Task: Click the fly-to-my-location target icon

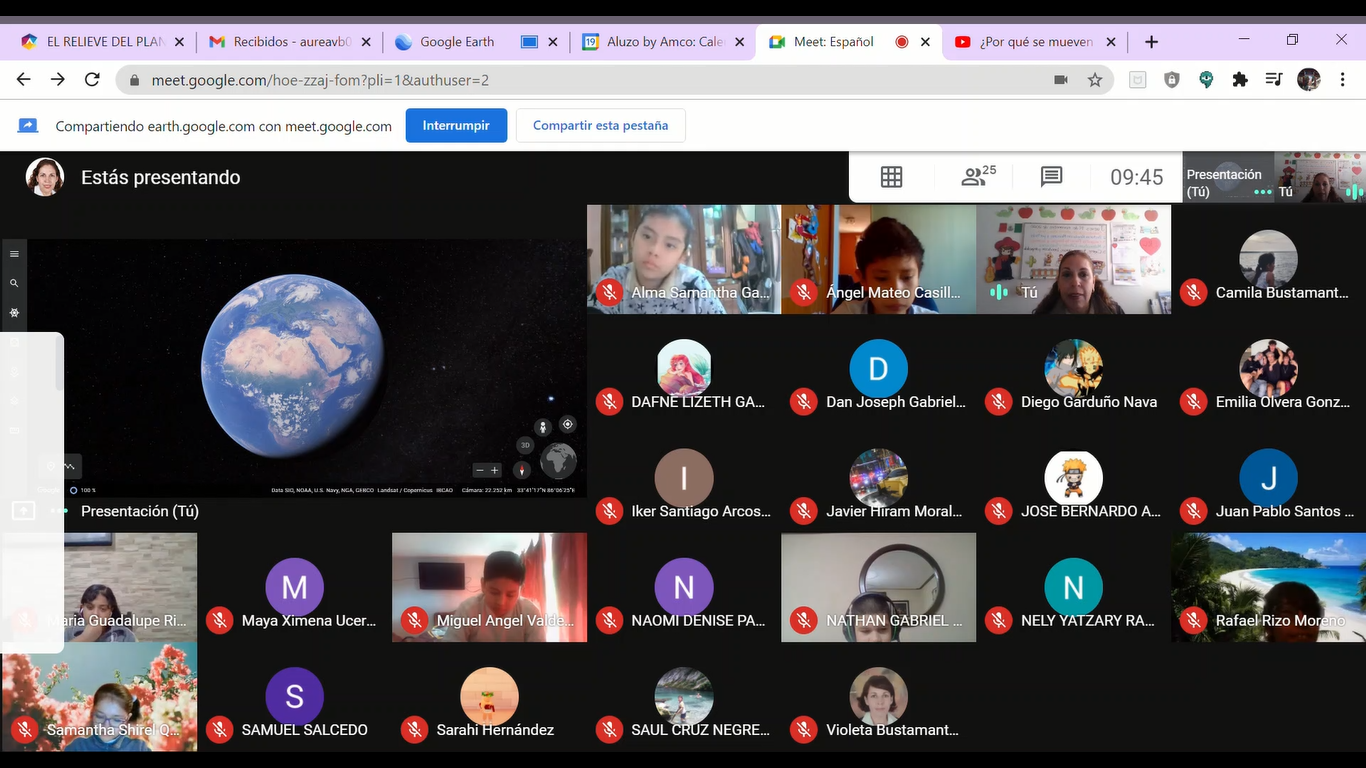Action: tap(567, 425)
